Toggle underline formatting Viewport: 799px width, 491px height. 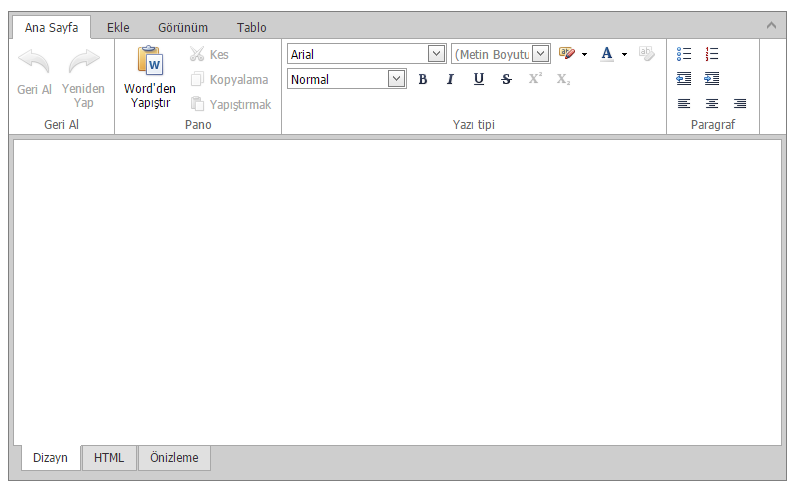[x=478, y=79]
